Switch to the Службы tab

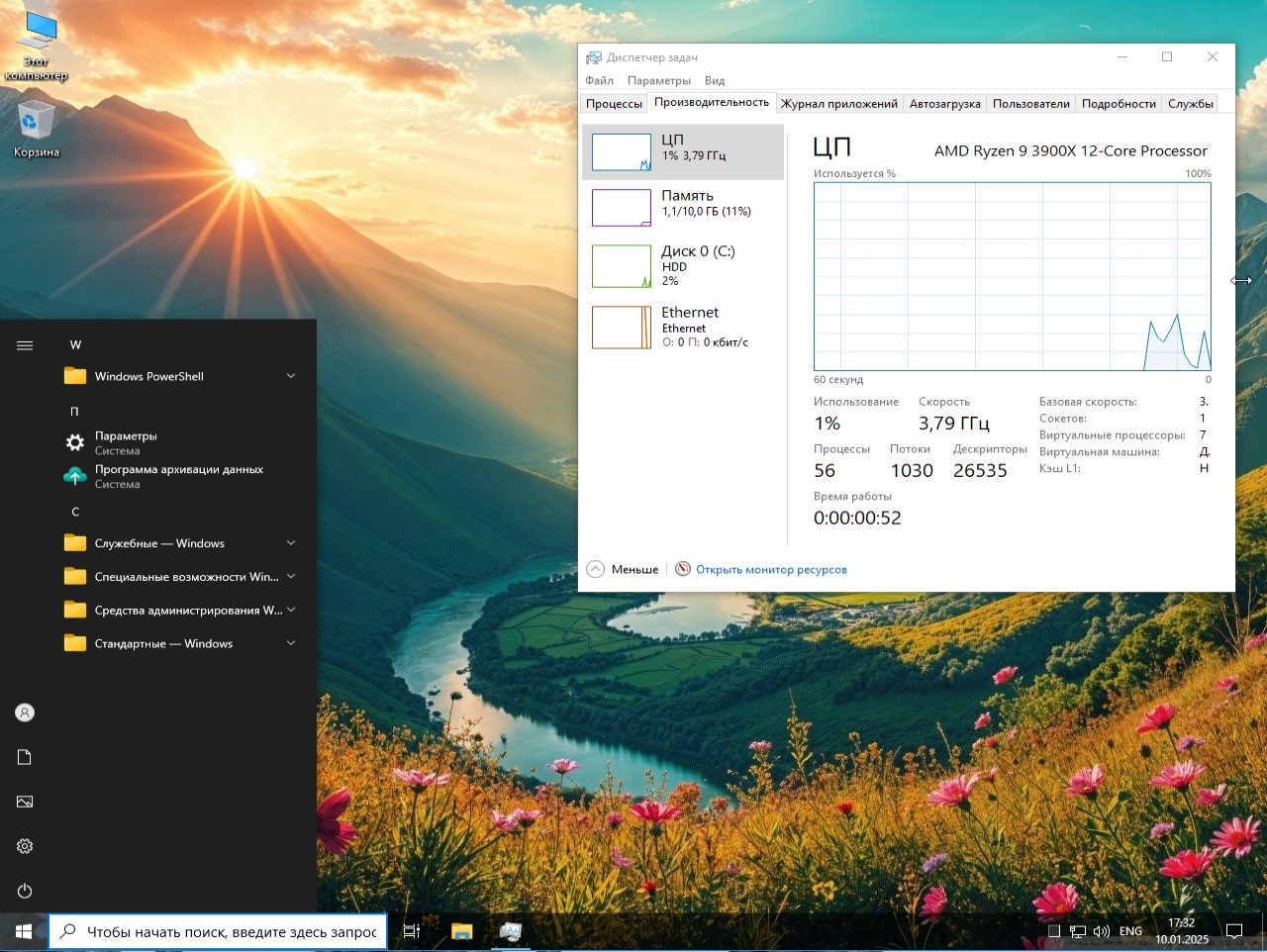coord(1191,103)
